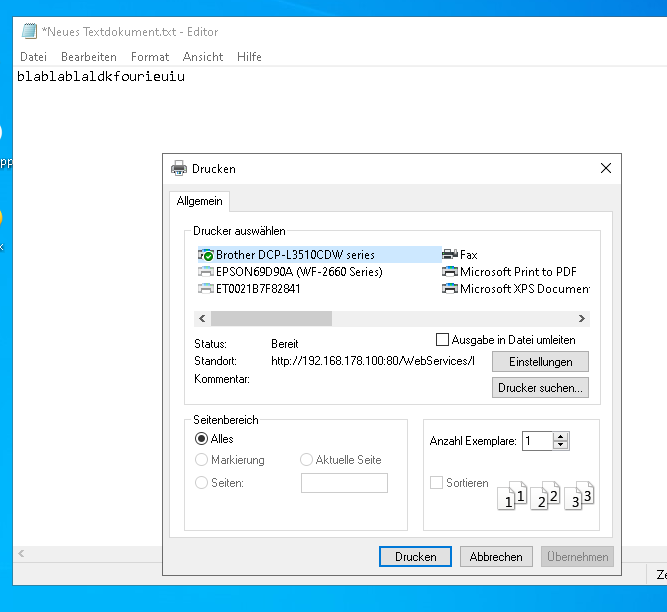Select the Seiten radio button
Screen dimensions: 667x612
coord(201,483)
